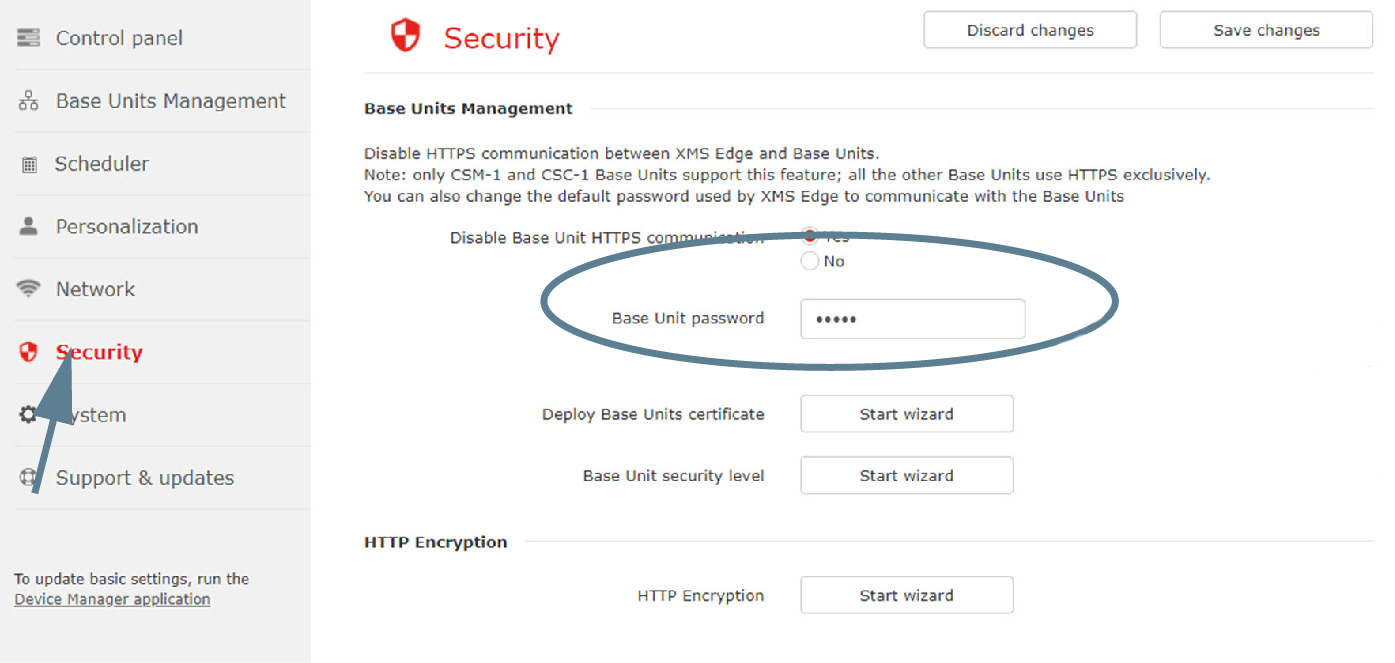Open the Base Units Management menu

(171, 101)
